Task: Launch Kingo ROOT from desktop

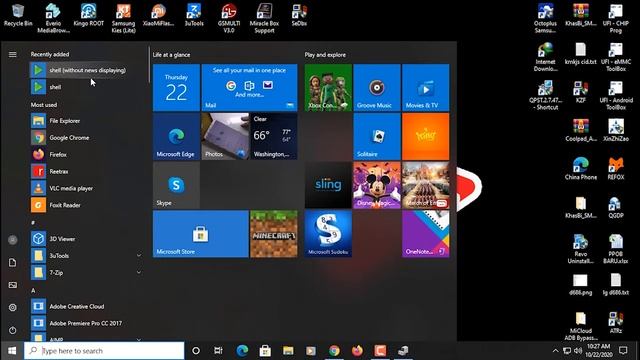Action: pyautogui.click(x=89, y=15)
